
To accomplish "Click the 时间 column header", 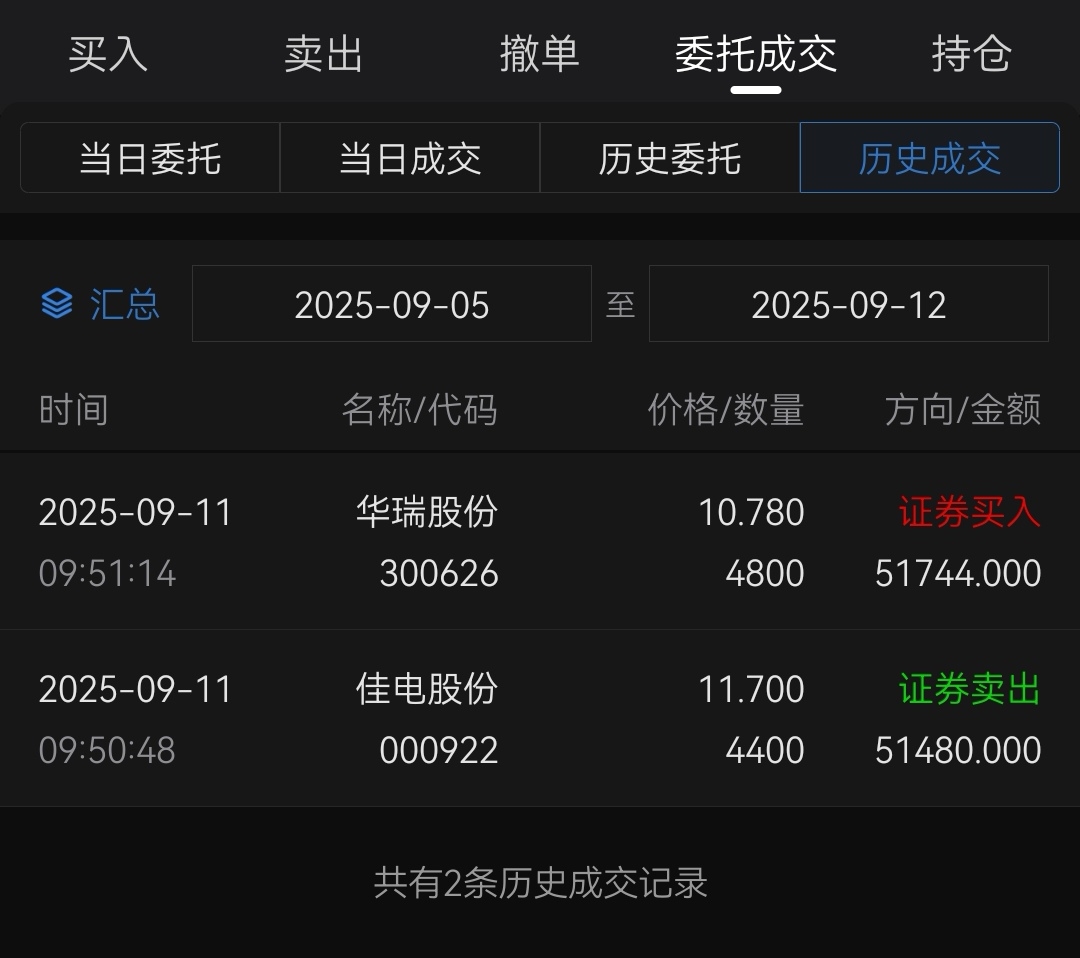I will 73,410.
